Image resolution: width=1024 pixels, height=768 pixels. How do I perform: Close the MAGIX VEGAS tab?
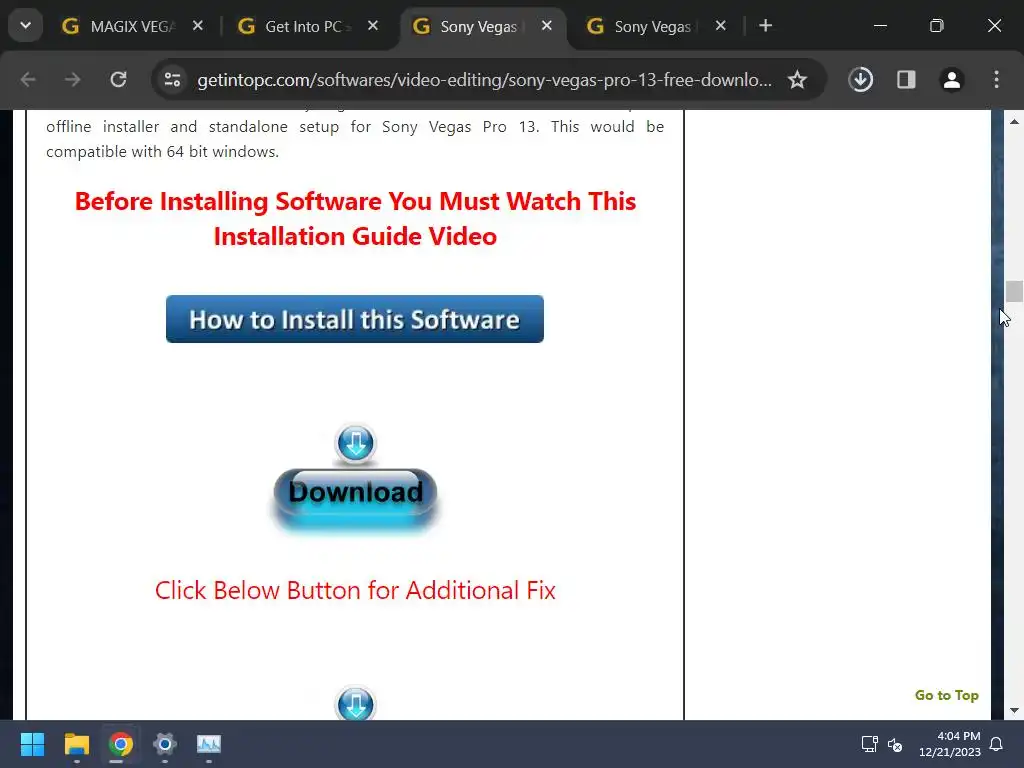[198, 26]
